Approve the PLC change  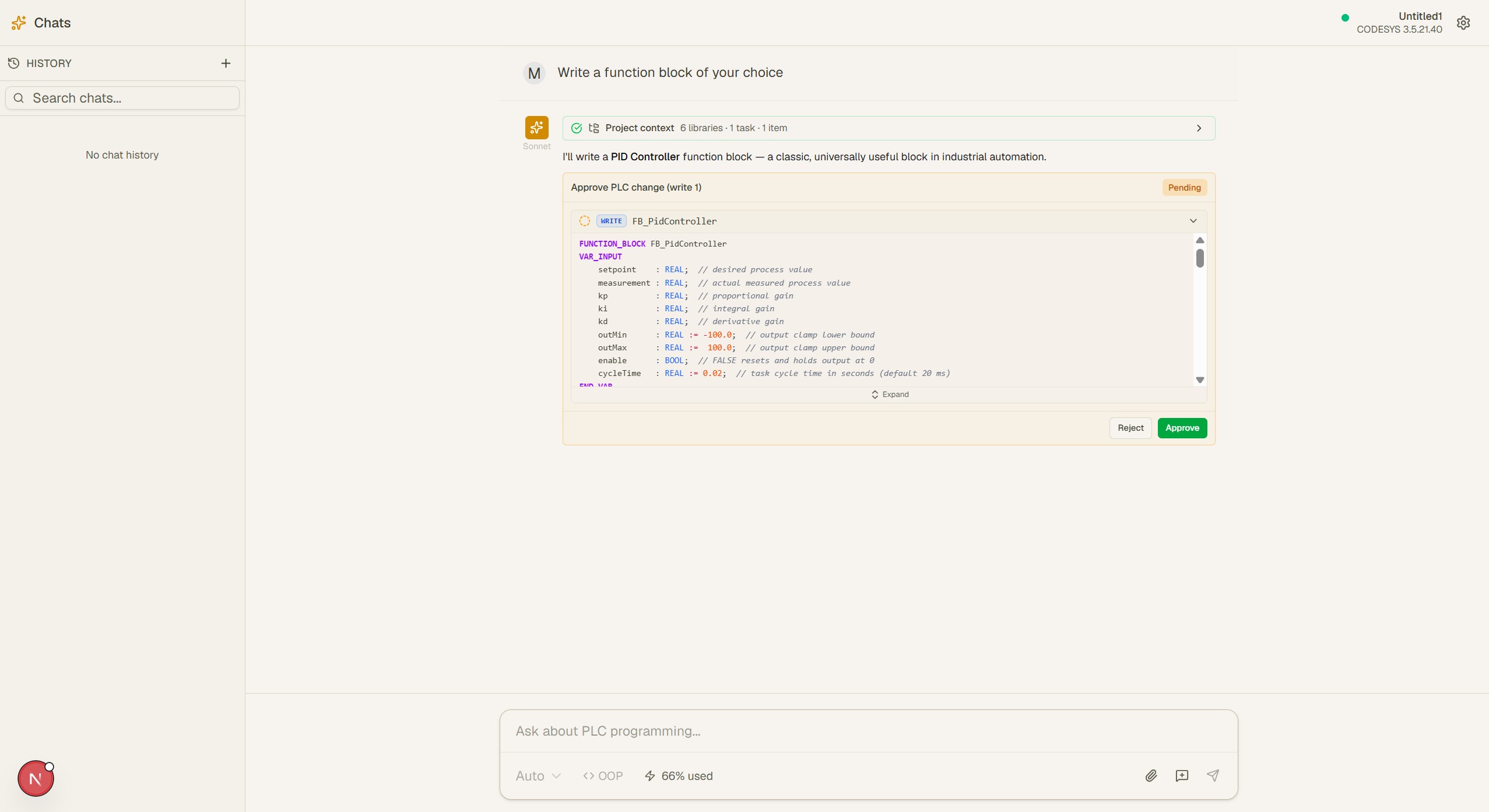pos(1182,428)
